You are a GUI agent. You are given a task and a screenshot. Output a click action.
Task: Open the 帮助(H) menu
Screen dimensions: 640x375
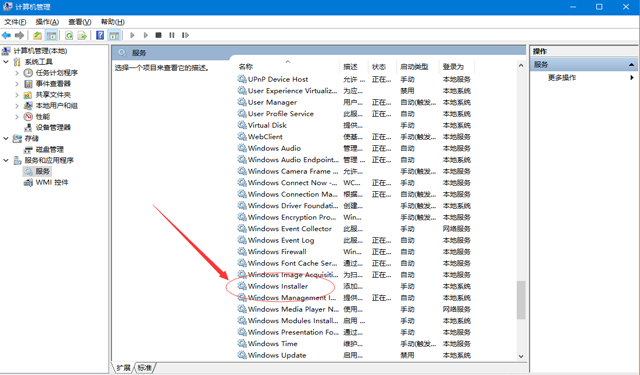pos(113,22)
